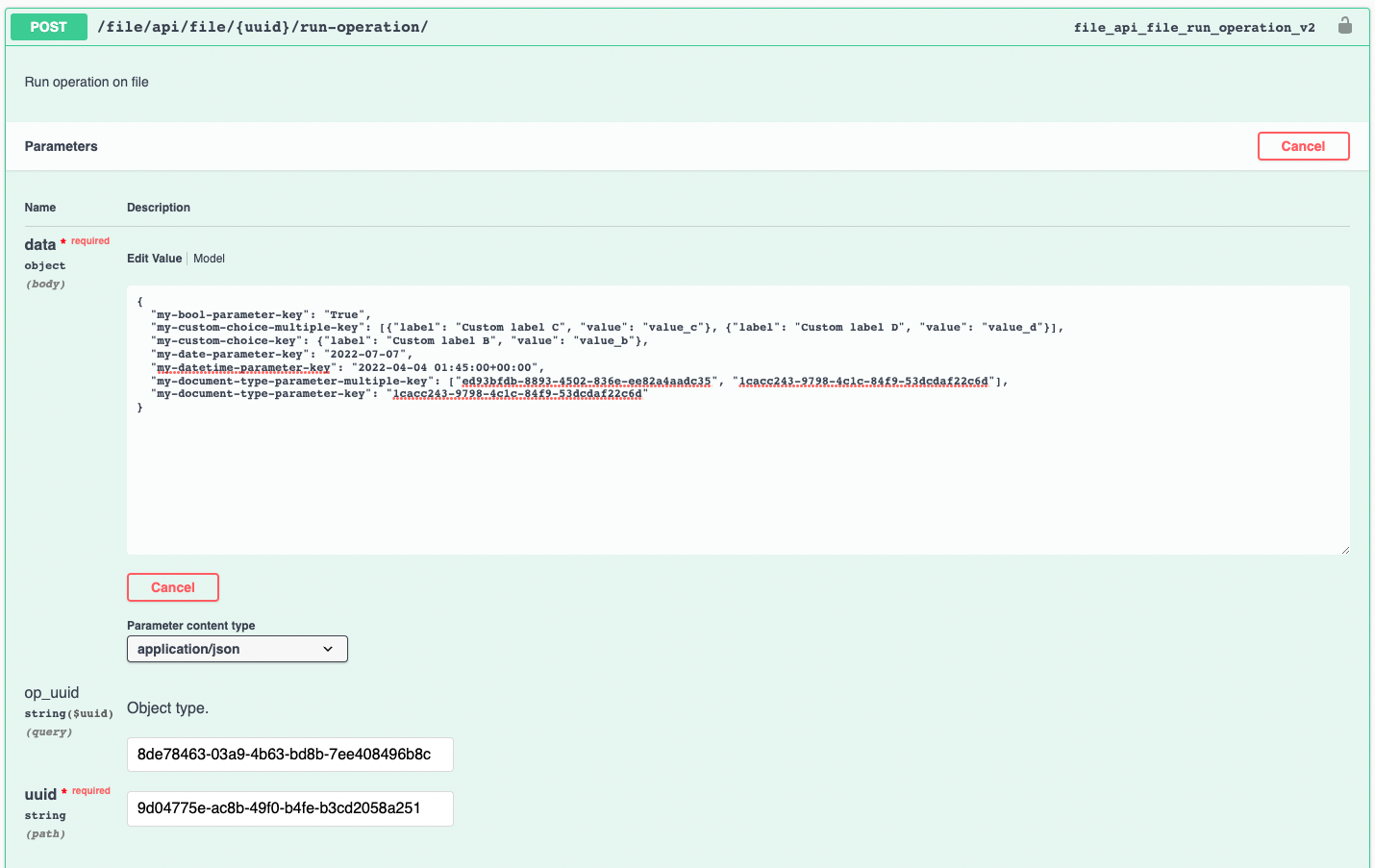The height and width of the screenshot is (868, 1375).
Task: Click the run-operation endpoint path
Action: [262, 27]
